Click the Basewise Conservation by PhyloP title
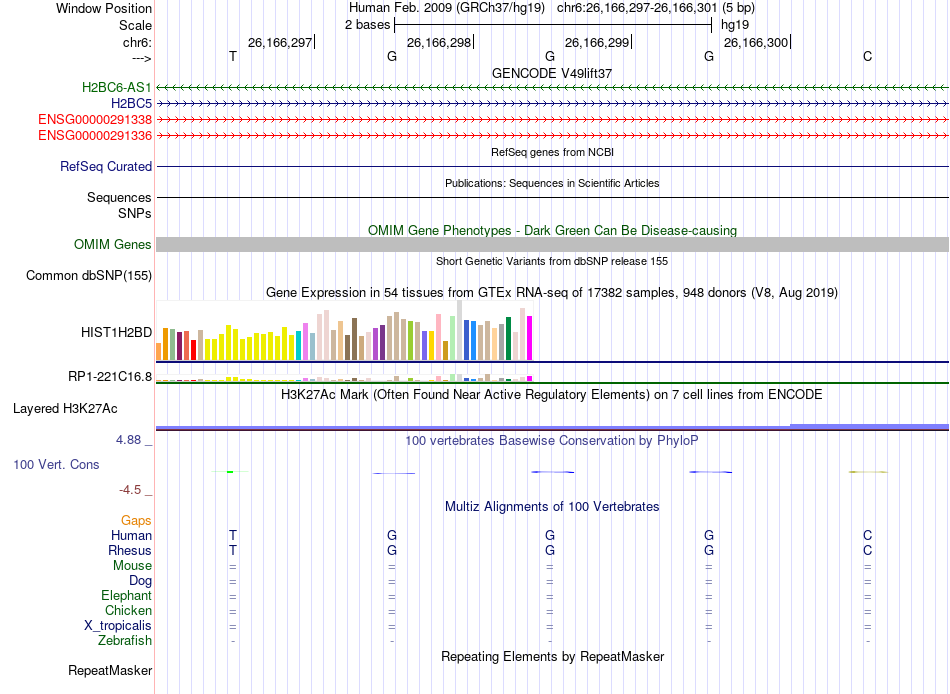Viewport: 950px width, 694px height. pyautogui.click(x=551, y=441)
